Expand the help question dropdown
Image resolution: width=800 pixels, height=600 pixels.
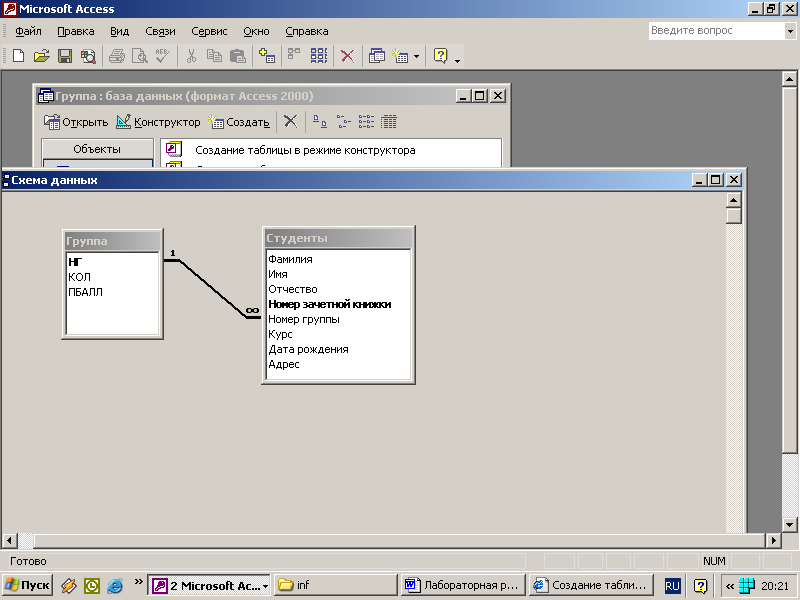tap(790, 31)
